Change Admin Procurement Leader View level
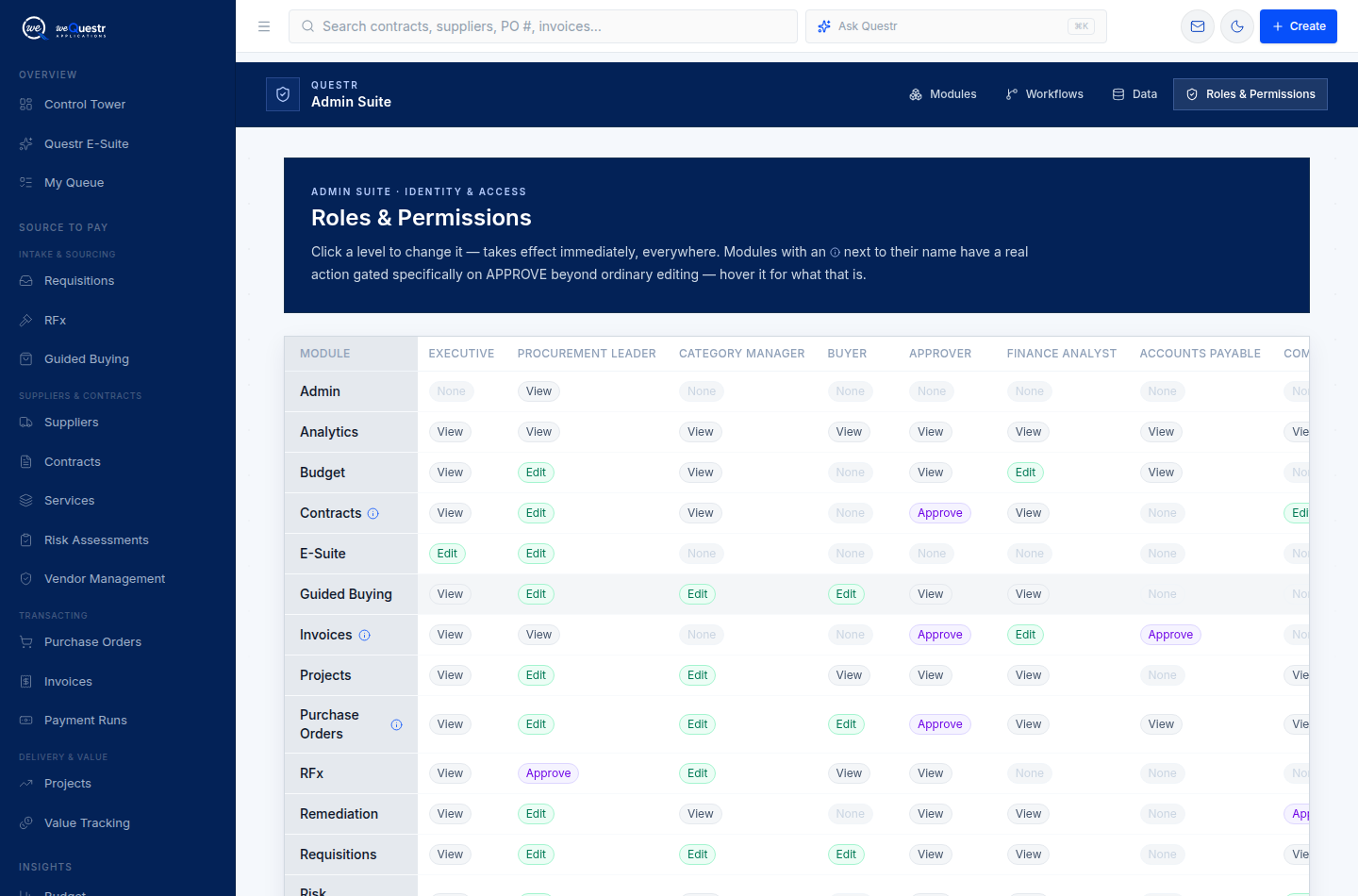Screen dimensions: 1358x896 pyautogui.click(x=538, y=391)
